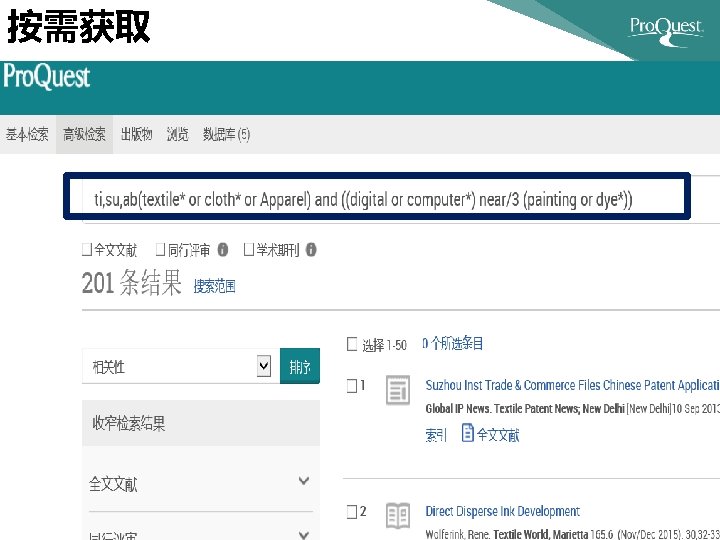The height and width of the screenshot is (540, 720).
Task: Open the 基本检索 tab
Action: pyautogui.click(x=27, y=135)
